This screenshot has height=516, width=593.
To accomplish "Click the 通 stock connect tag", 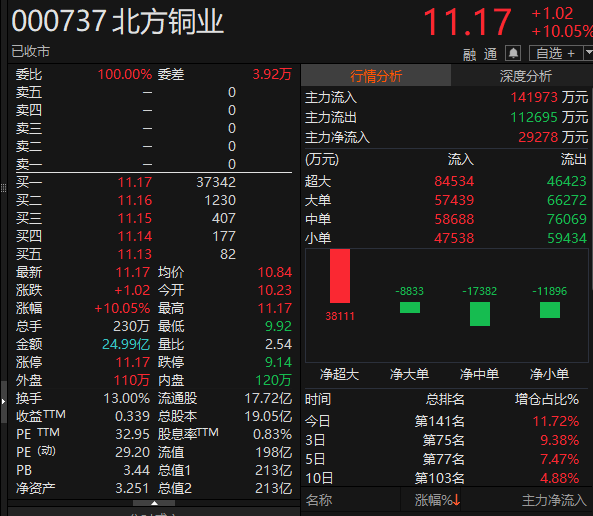I will (x=491, y=54).
